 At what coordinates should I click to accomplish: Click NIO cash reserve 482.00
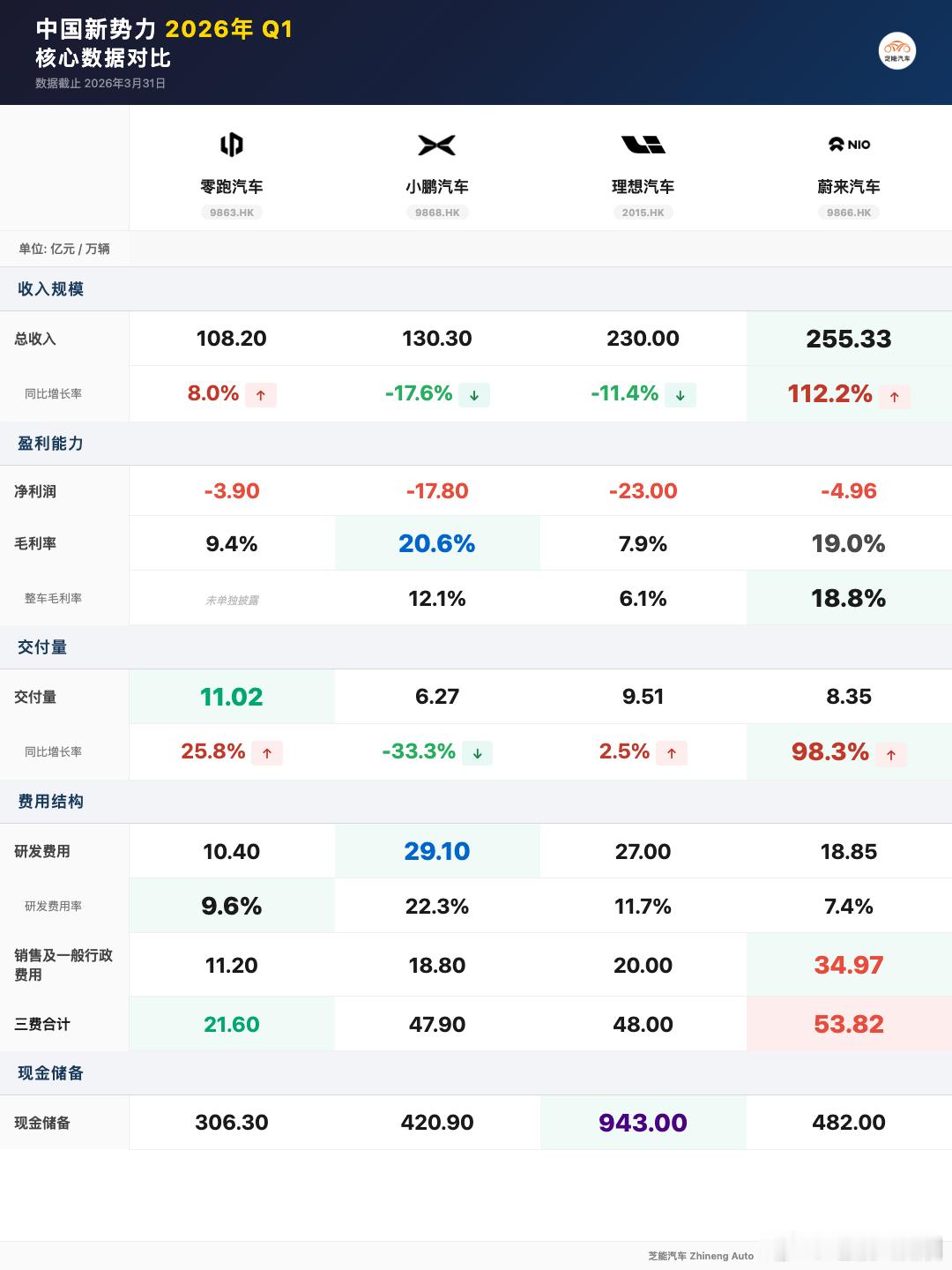[849, 1123]
